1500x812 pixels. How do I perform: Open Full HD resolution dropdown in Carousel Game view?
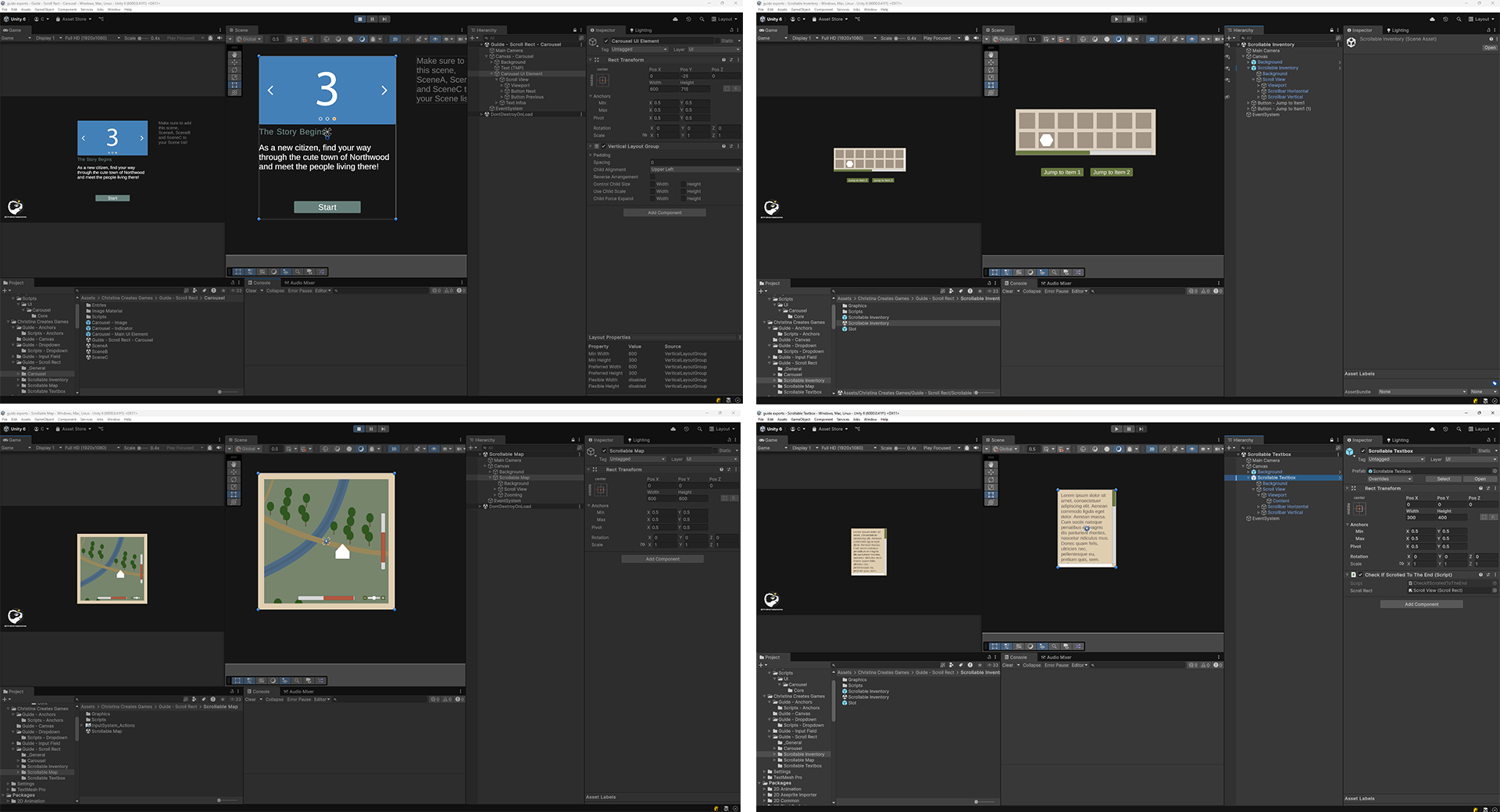[92, 38]
